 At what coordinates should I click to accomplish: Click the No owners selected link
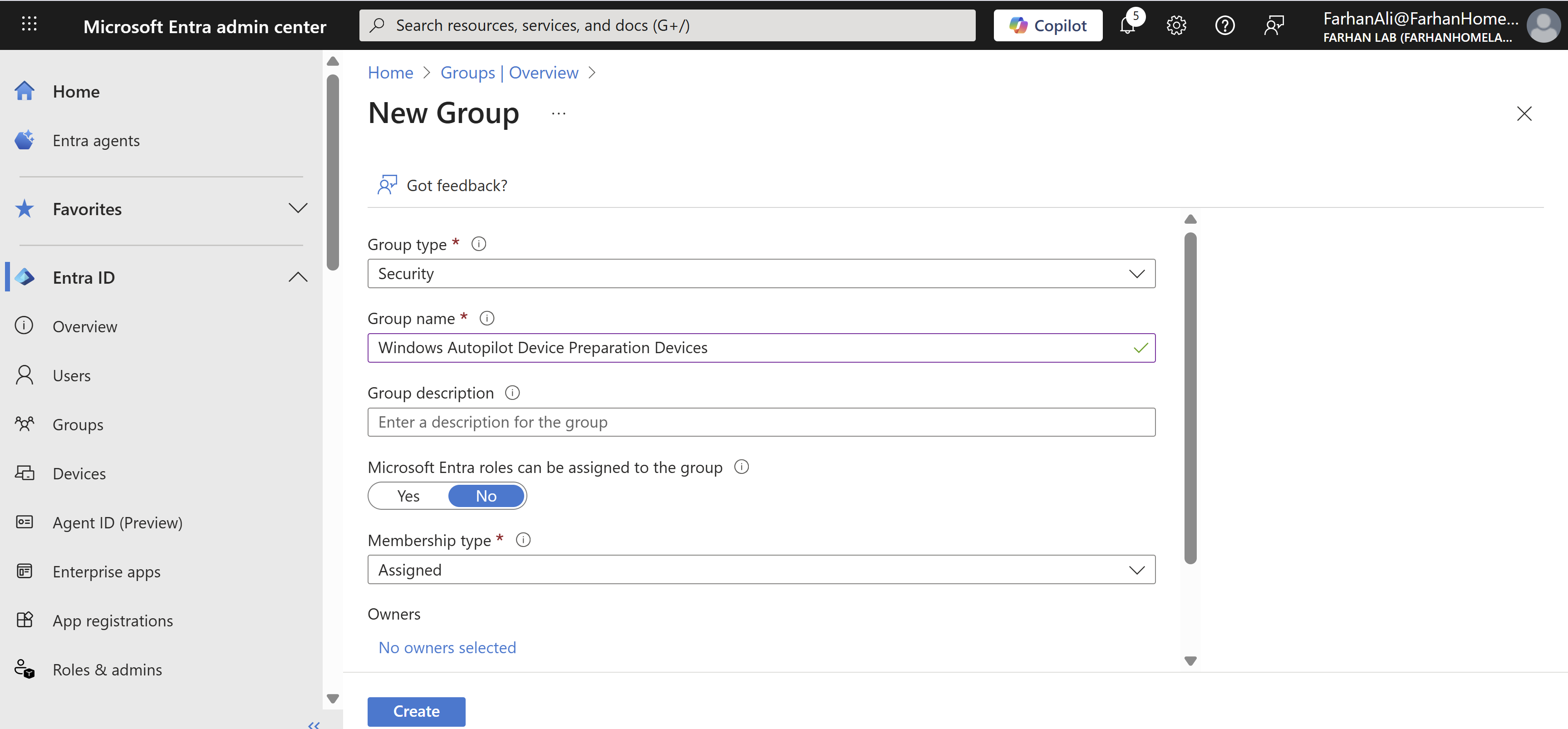(x=447, y=647)
